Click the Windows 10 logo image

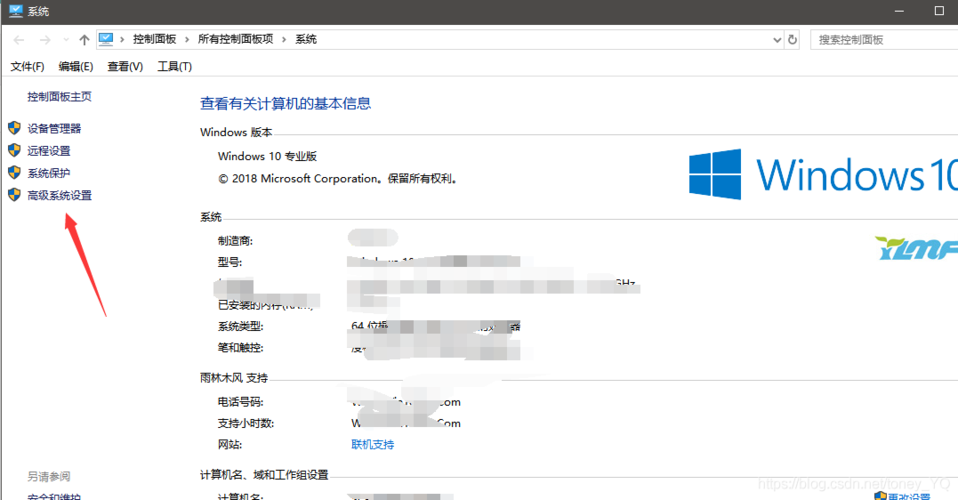(x=823, y=174)
